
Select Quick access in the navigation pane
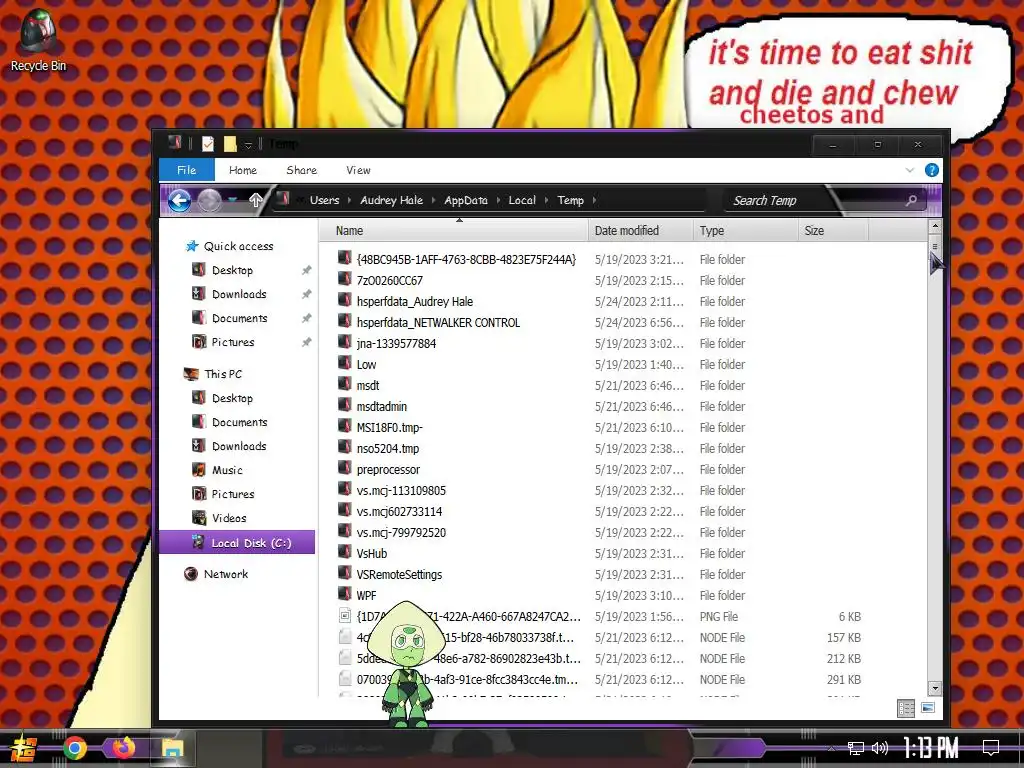point(238,246)
